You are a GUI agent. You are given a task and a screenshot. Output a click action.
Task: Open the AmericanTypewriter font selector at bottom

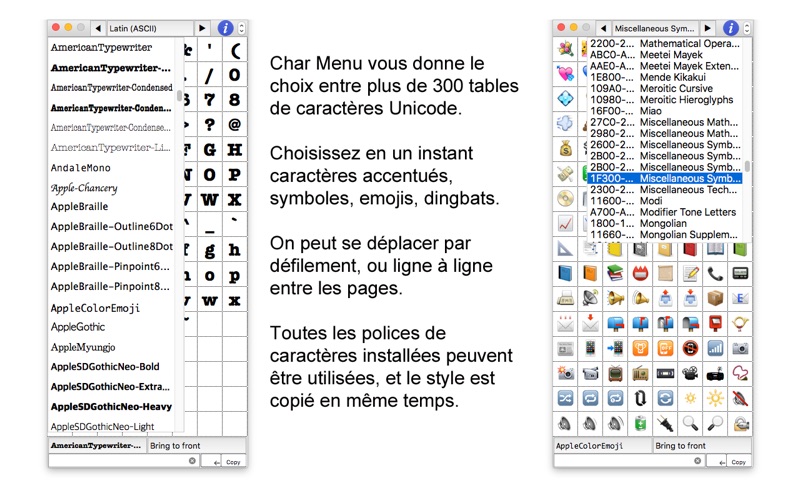pyautogui.click(x=97, y=445)
